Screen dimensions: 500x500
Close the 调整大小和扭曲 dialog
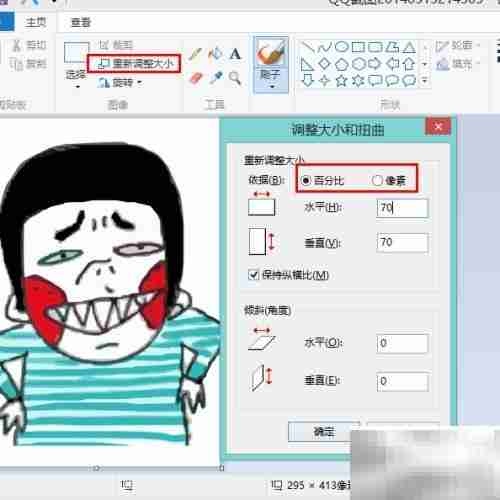pos(438,126)
